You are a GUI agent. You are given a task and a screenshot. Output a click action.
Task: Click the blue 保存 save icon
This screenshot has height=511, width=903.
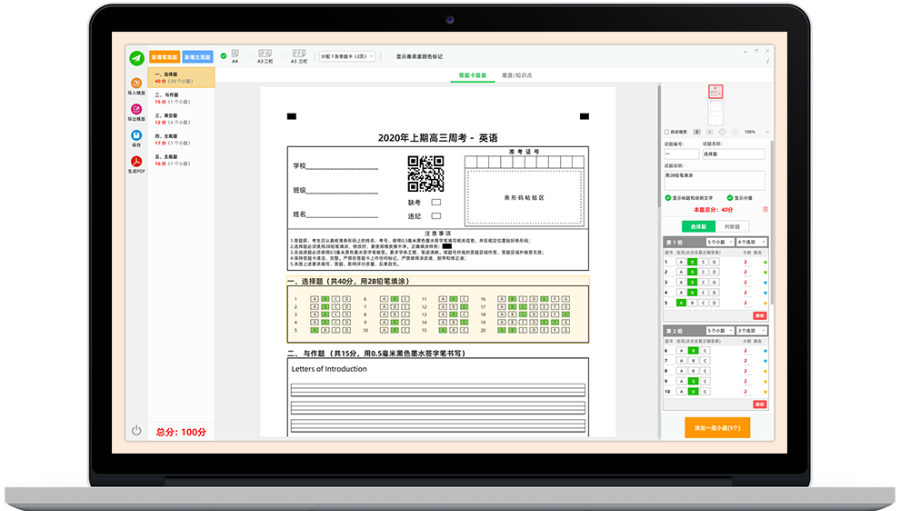[136, 136]
